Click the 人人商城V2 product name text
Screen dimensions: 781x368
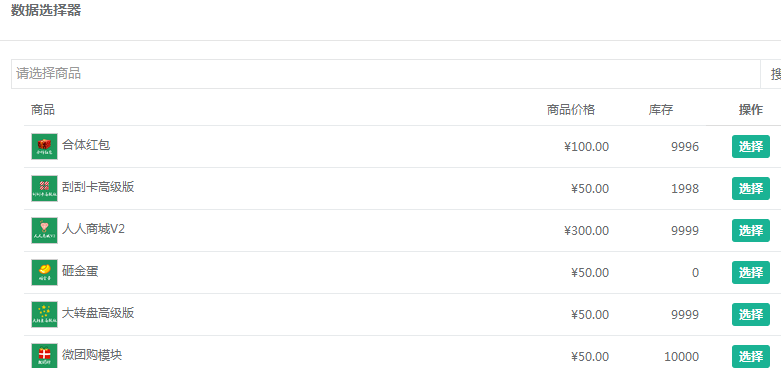click(93, 229)
